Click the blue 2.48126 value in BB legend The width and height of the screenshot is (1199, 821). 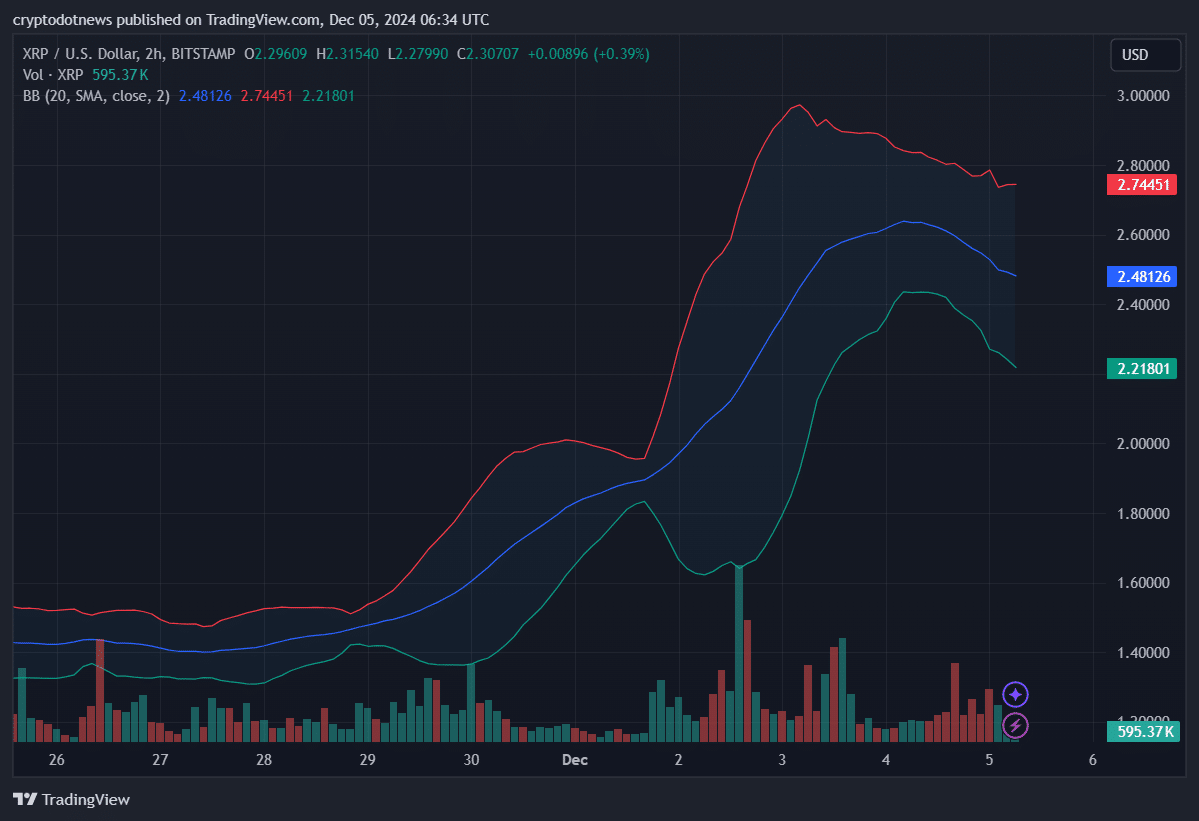205,96
